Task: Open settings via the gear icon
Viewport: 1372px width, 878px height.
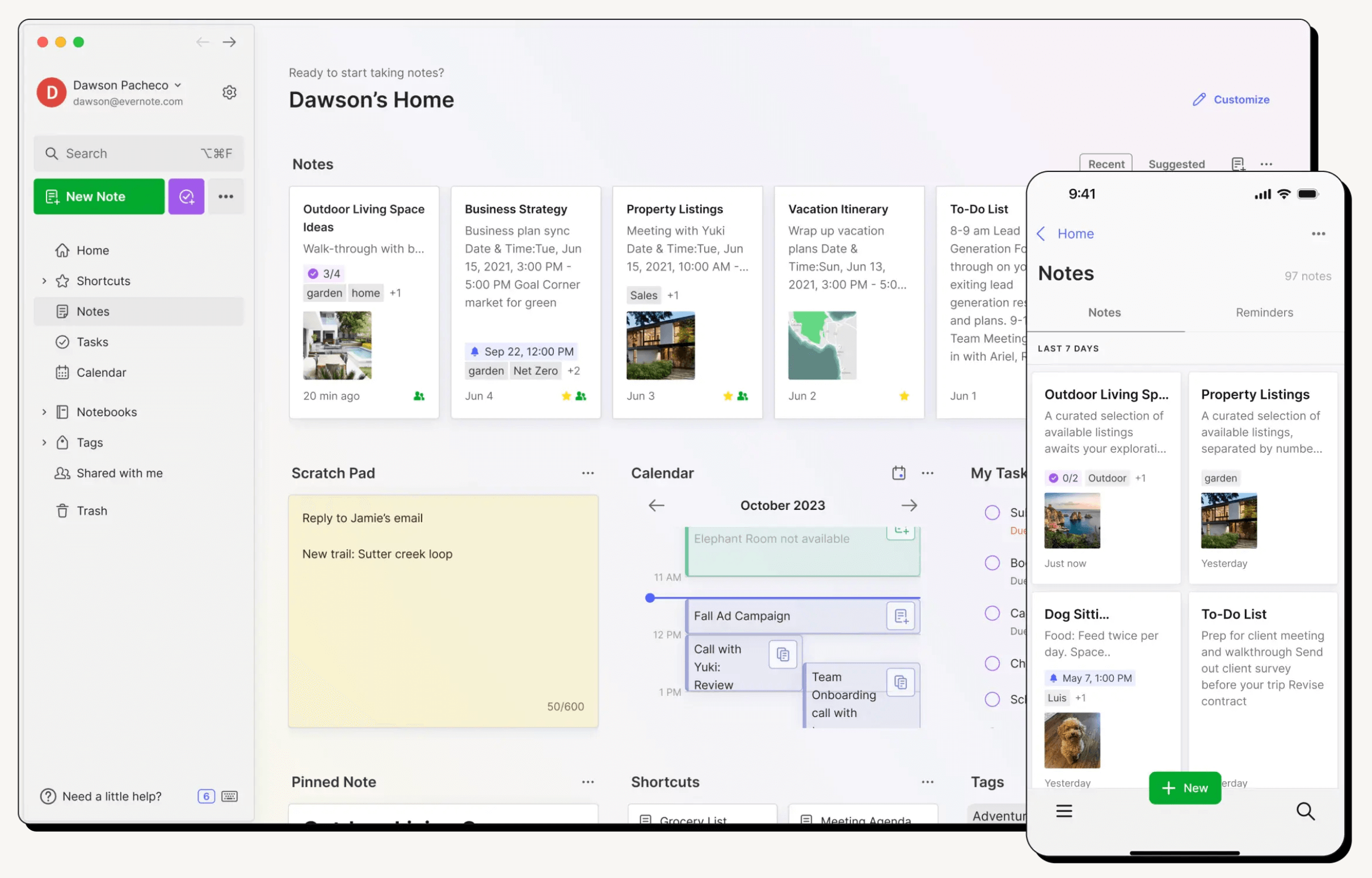Action: coord(229,92)
